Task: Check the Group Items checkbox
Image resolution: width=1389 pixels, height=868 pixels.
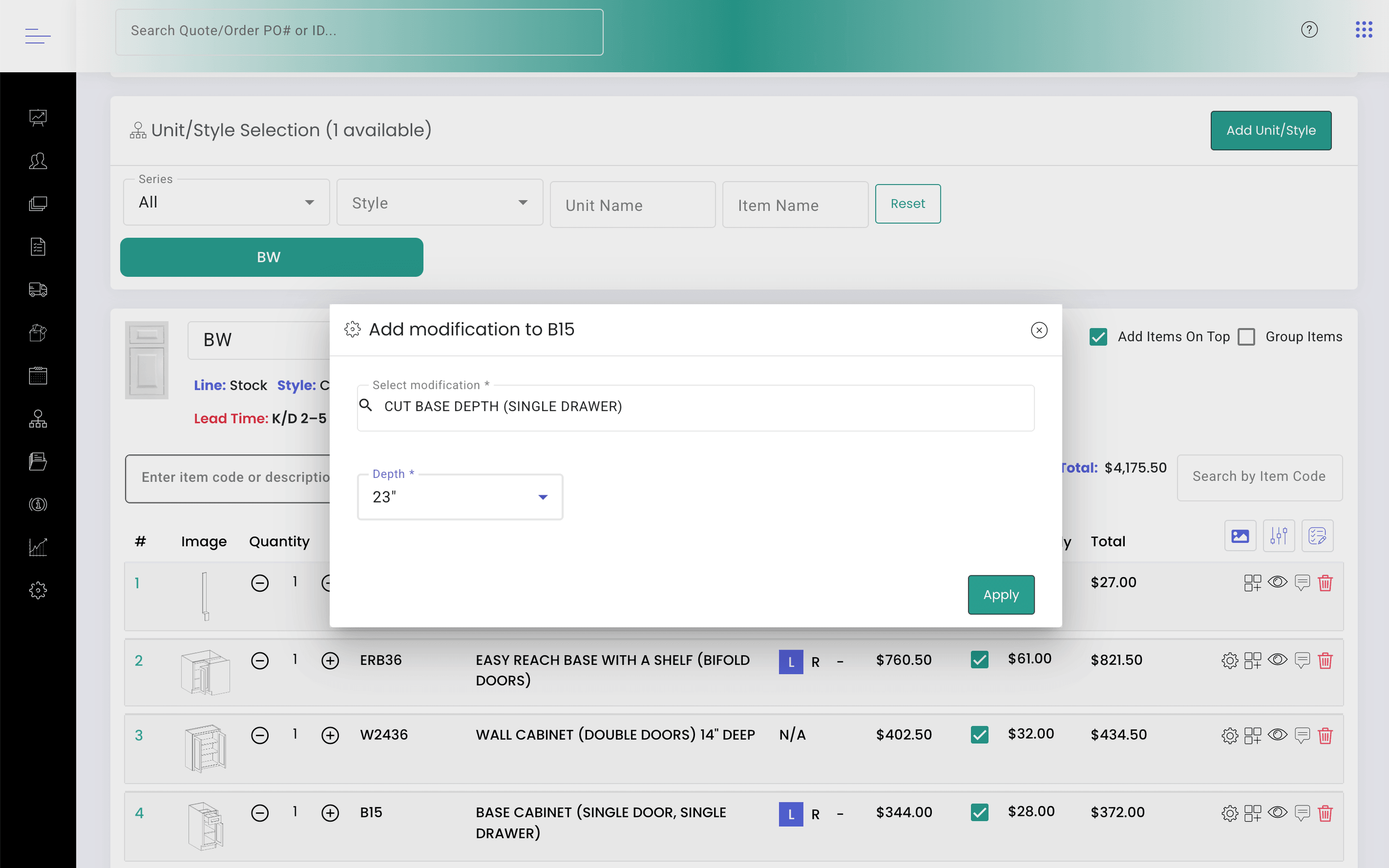Action: pos(1246,337)
